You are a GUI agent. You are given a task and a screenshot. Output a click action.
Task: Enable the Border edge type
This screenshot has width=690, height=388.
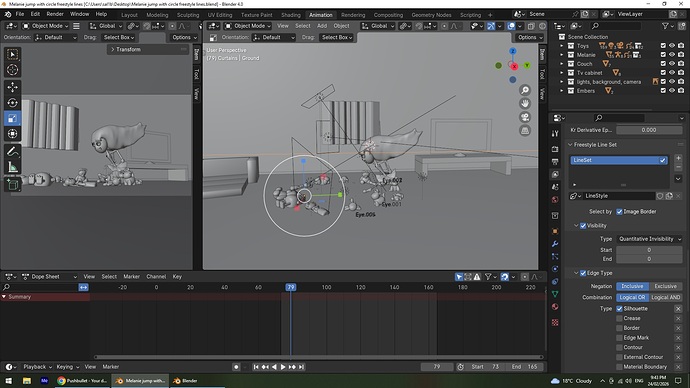point(619,328)
